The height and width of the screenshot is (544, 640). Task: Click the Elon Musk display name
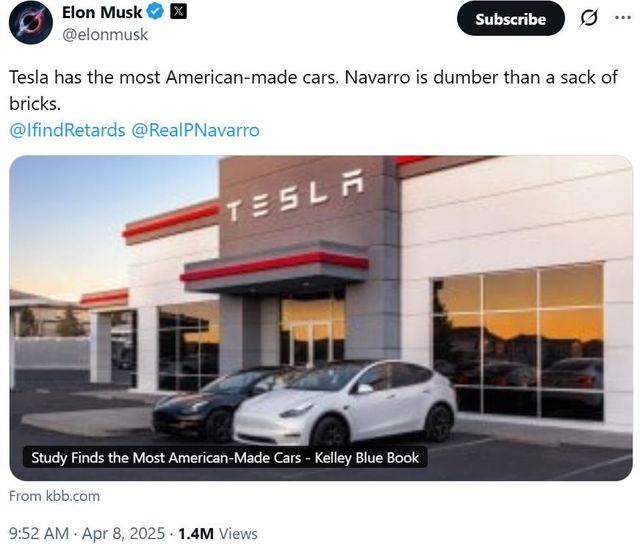(102, 13)
